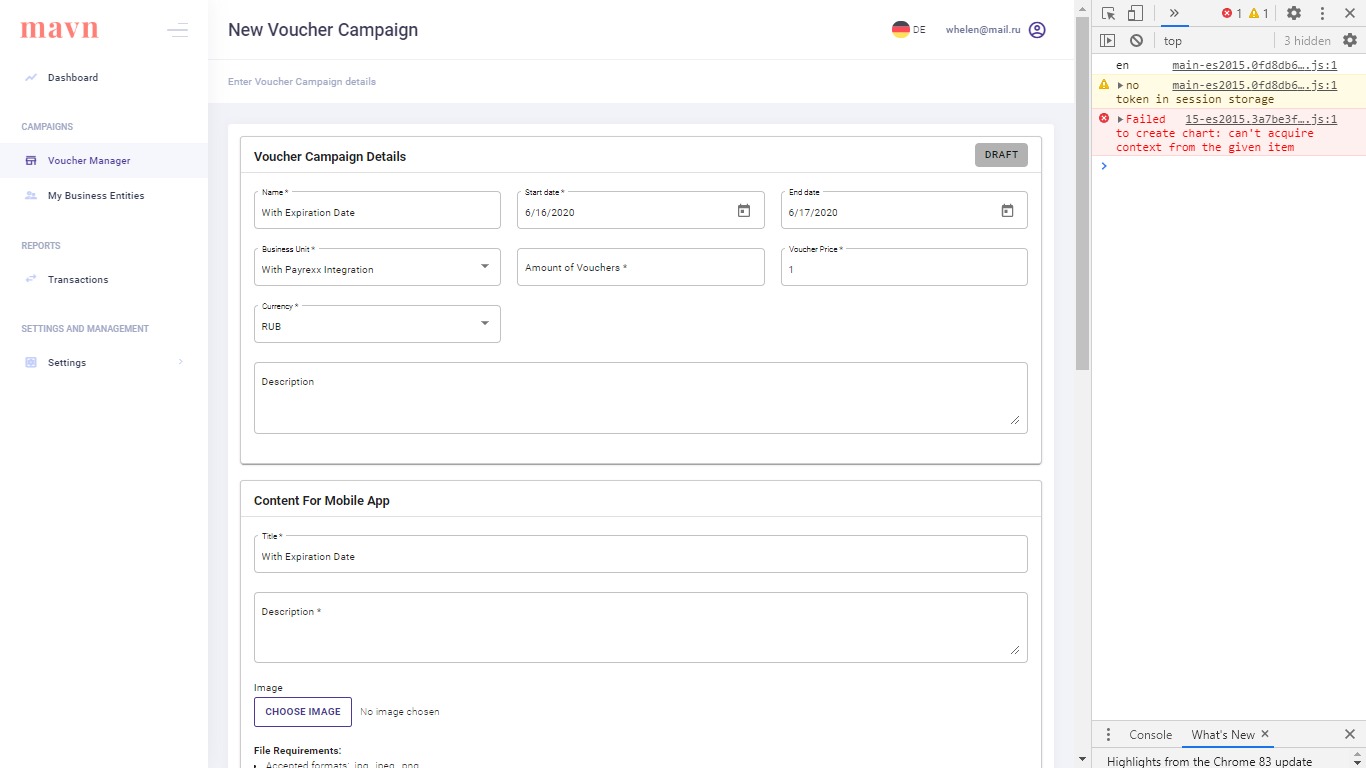Select the inspect element tool in DevTools
The width and height of the screenshot is (1366, 768).
pos(1109,13)
